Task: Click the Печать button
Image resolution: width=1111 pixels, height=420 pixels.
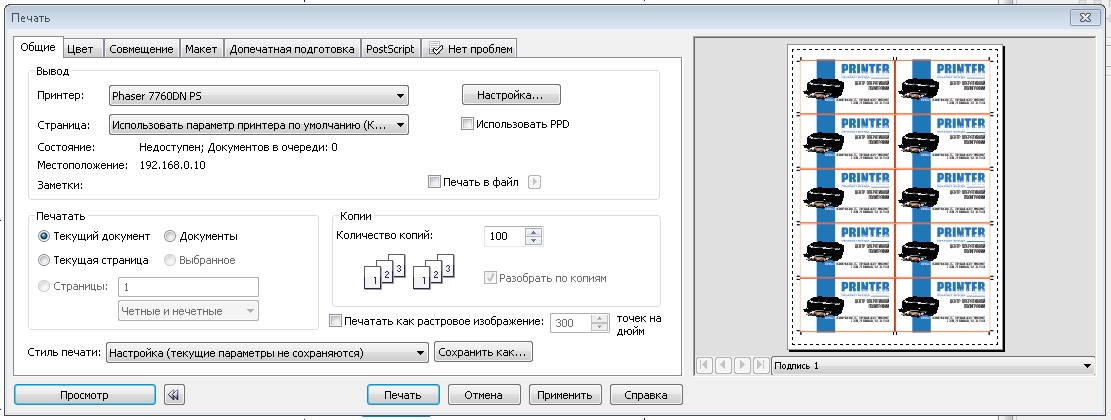Action: pos(403,395)
